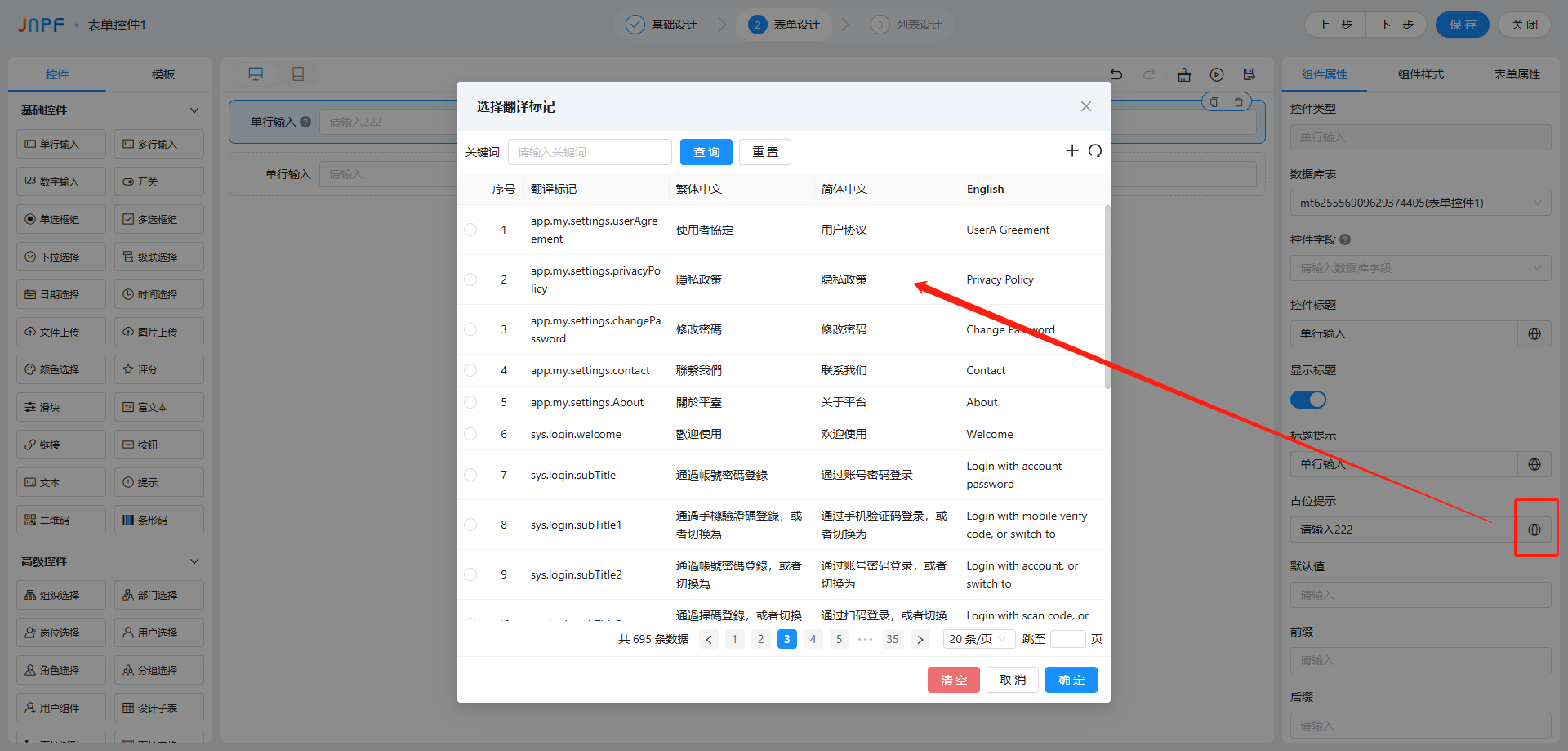
Task: Select radio for app.my.settings.changePassword row
Action: point(470,329)
